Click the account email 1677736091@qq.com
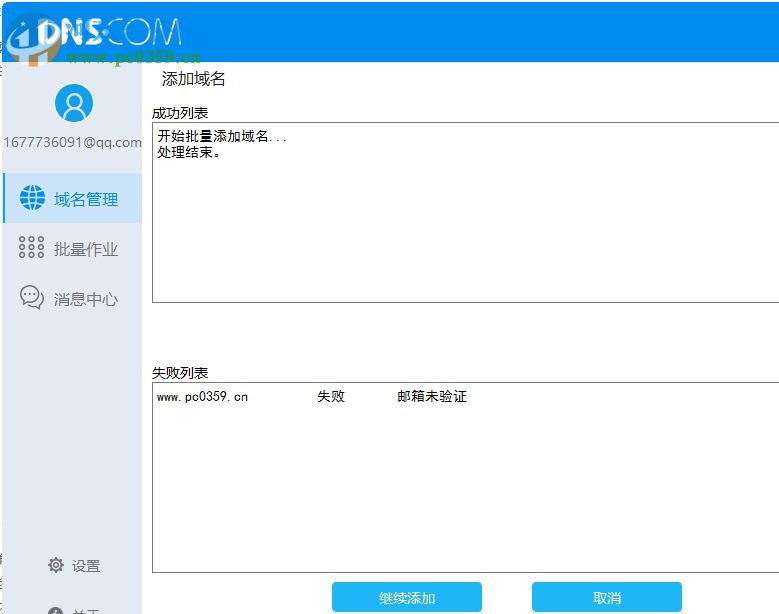This screenshot has height=614, width=779. click(x=73, y=143)
